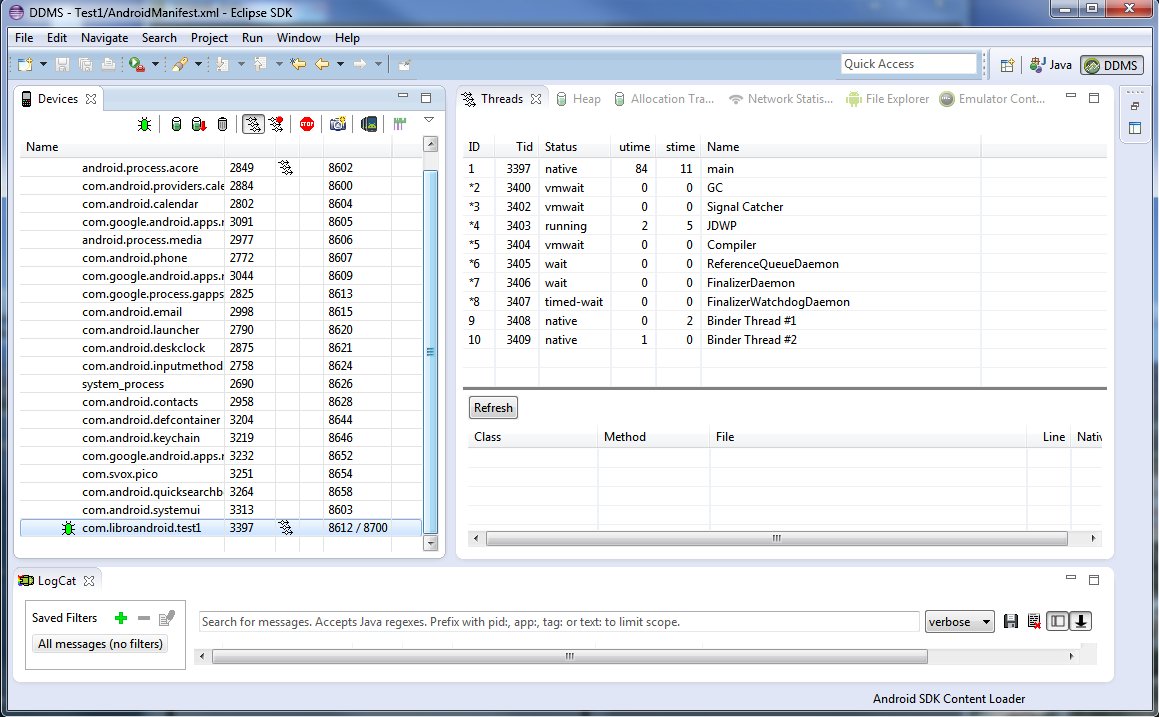1159x717 pixels.
Task: Open the verbose log level dropdown
Action: [x=959, y=622]
